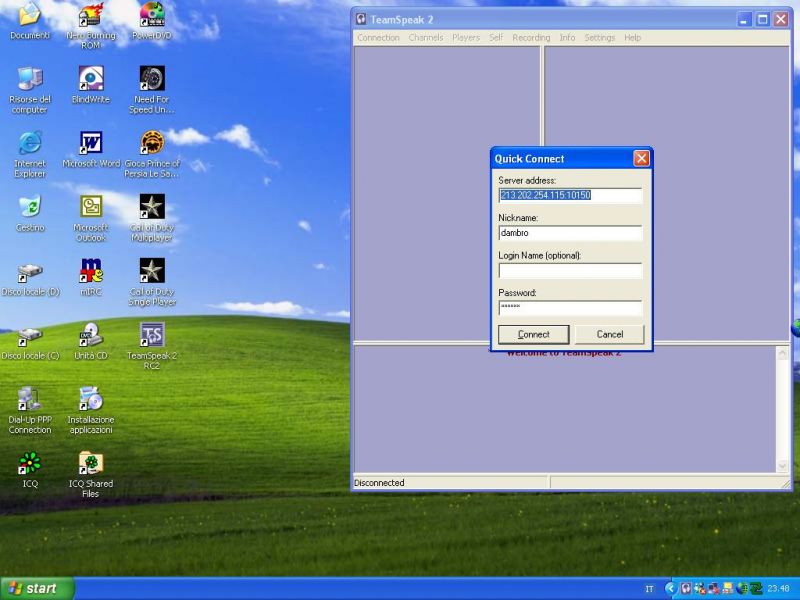Click the network computers tray icon
The height and width of the screenshot is (600, 800).
714,588
